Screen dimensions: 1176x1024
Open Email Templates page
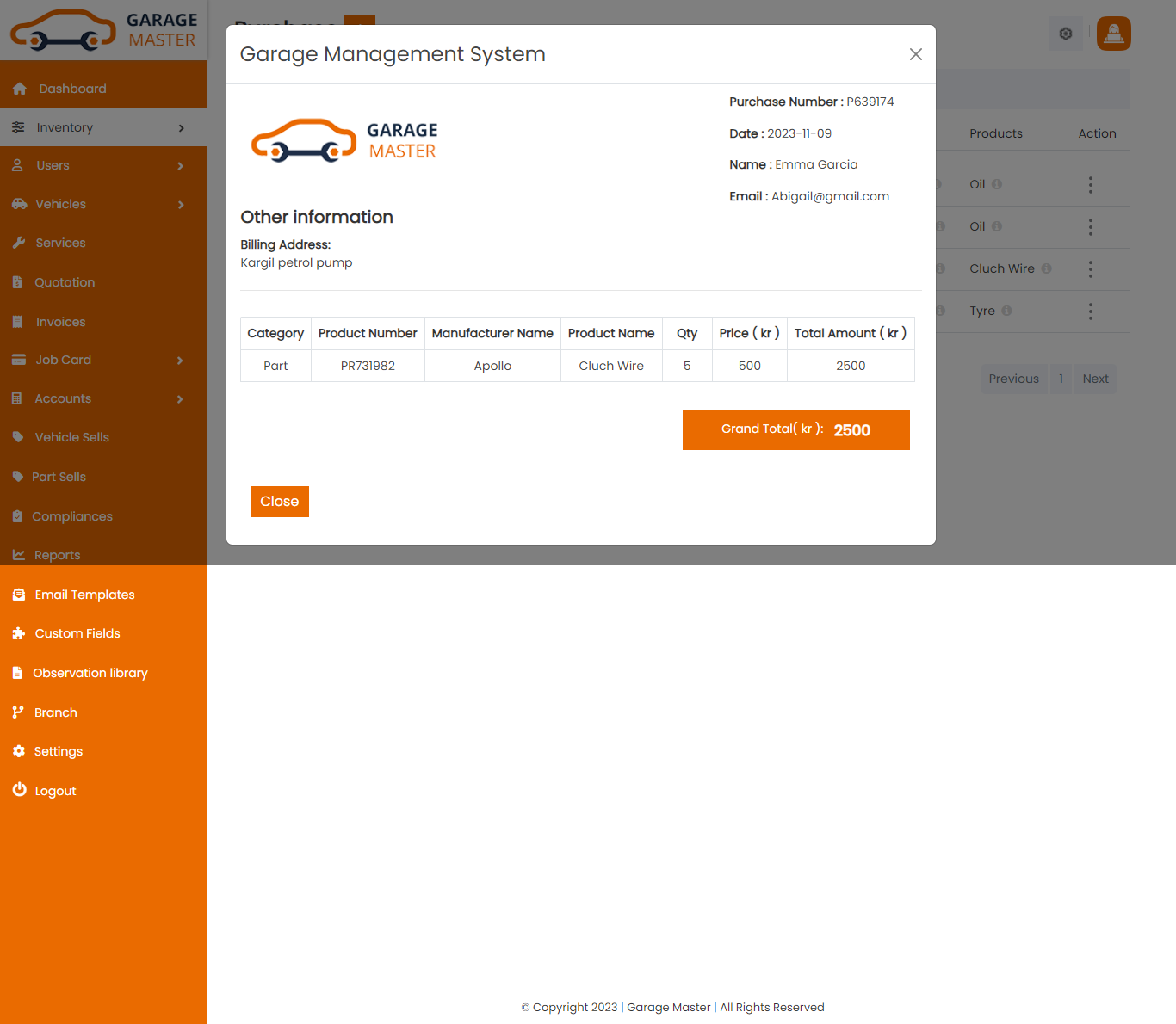tap(103, 595)
